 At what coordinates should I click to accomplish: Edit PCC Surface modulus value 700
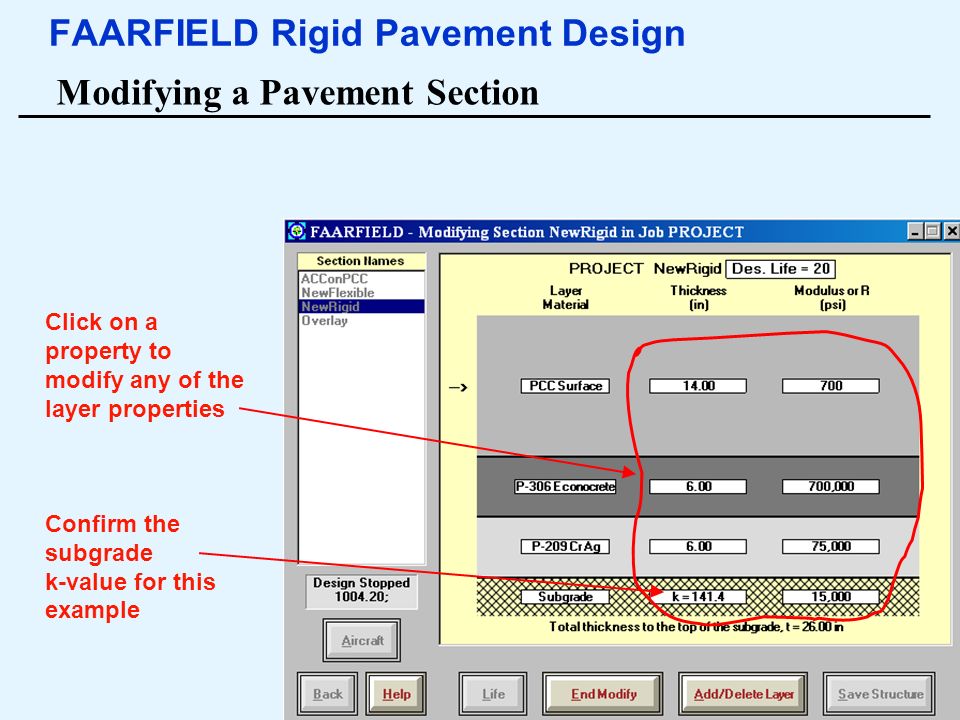click(831, 386)
